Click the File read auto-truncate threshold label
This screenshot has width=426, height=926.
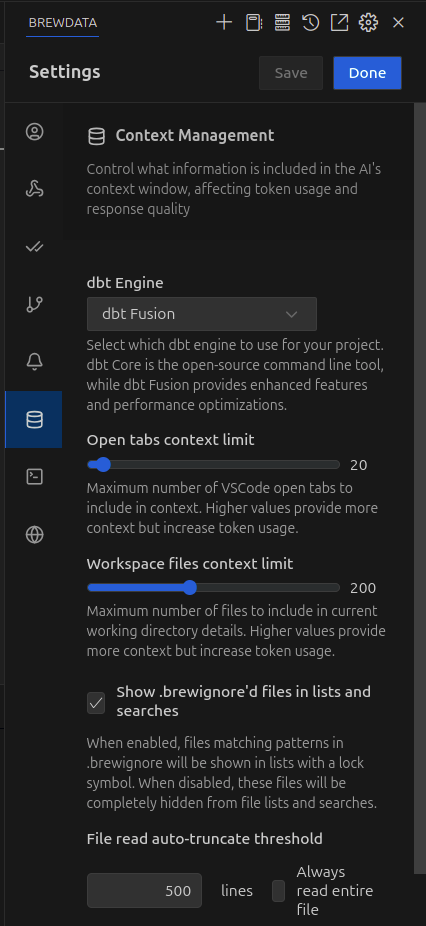click(x=204, y=839)
